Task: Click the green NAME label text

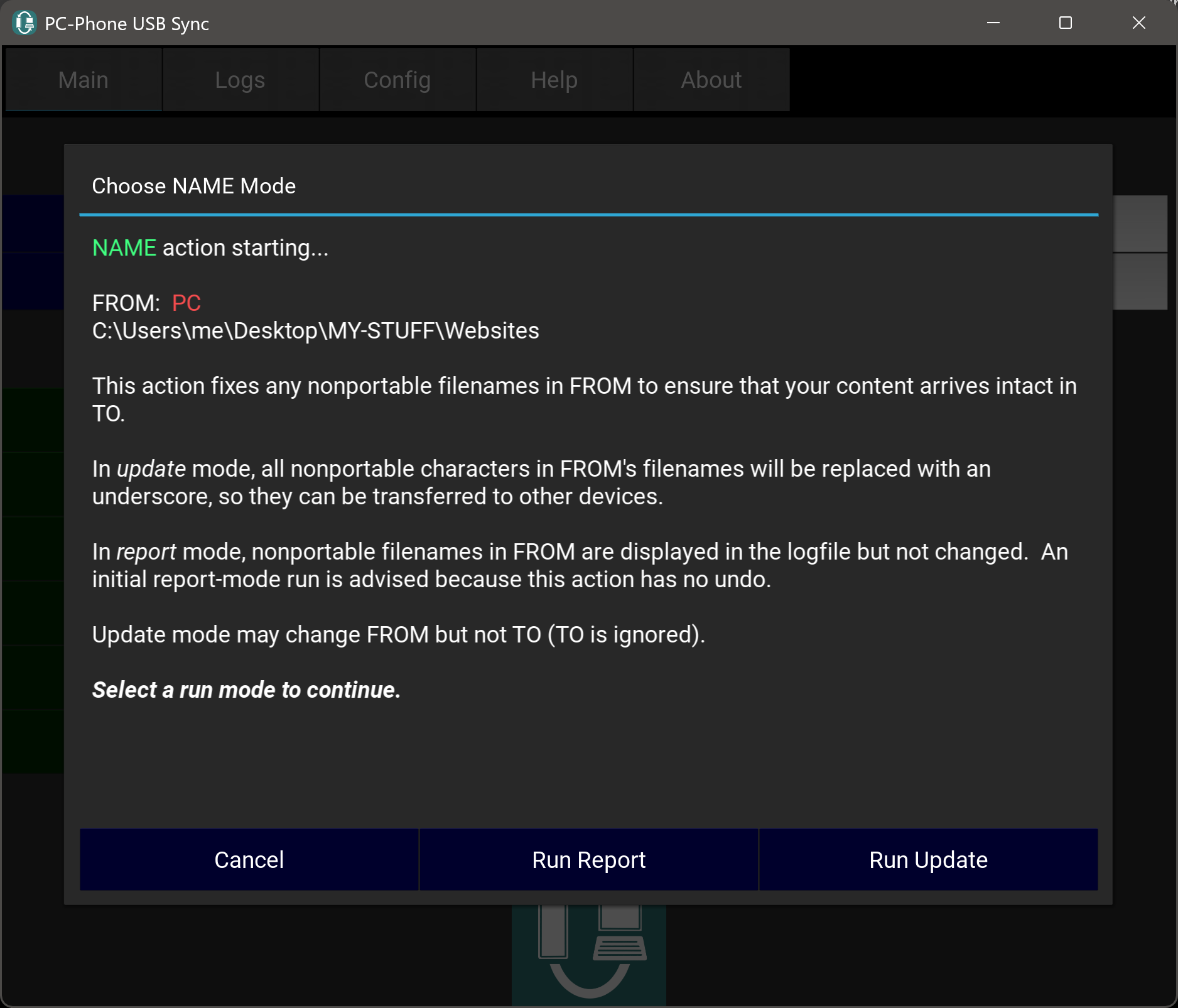Action: click(124, 248)
